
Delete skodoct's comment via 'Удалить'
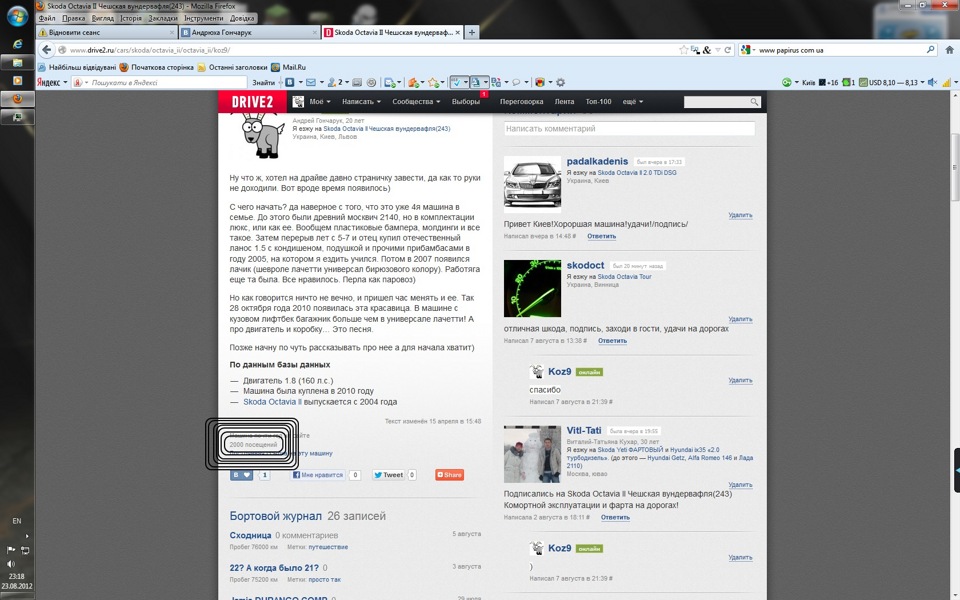[x=740, y=319]
